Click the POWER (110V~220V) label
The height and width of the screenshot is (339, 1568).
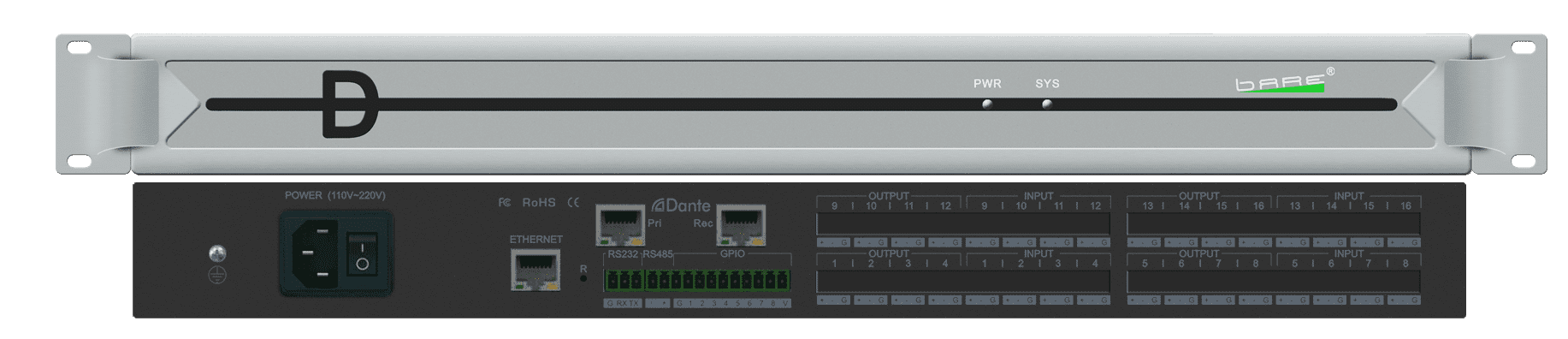[335, 195]
